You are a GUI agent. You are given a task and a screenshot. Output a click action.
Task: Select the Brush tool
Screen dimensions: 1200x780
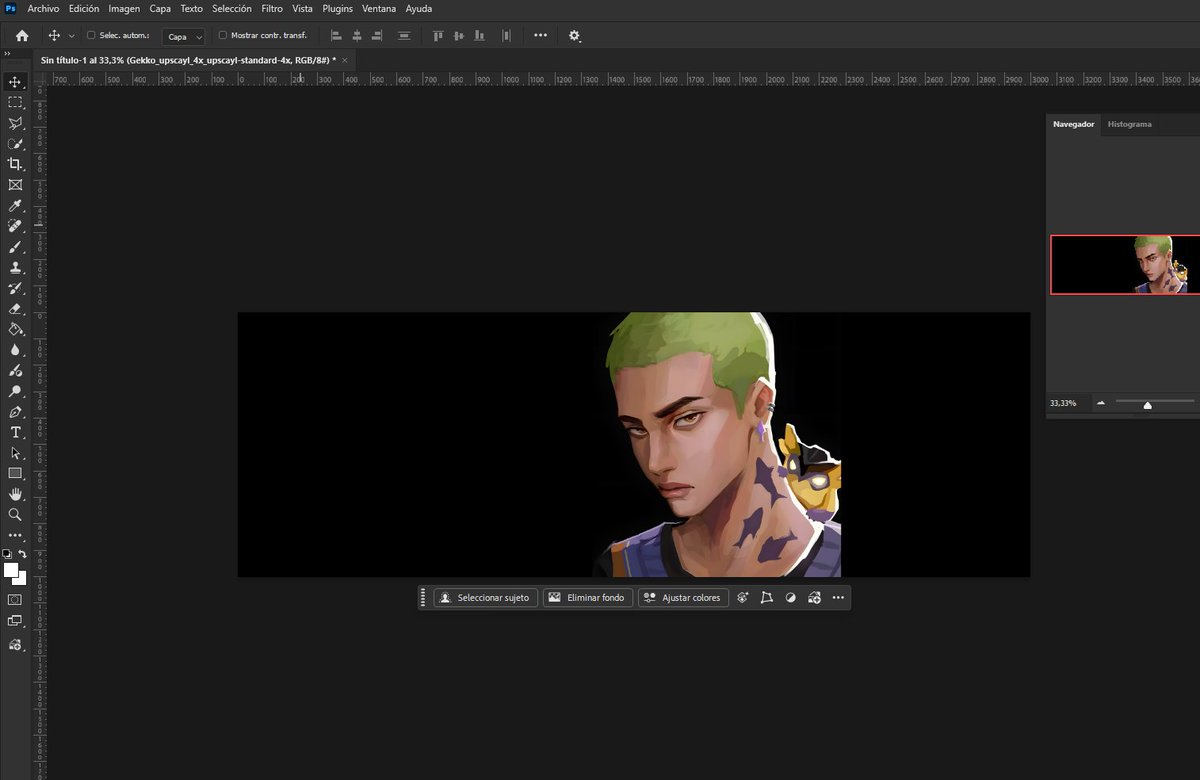click(15, 247)
